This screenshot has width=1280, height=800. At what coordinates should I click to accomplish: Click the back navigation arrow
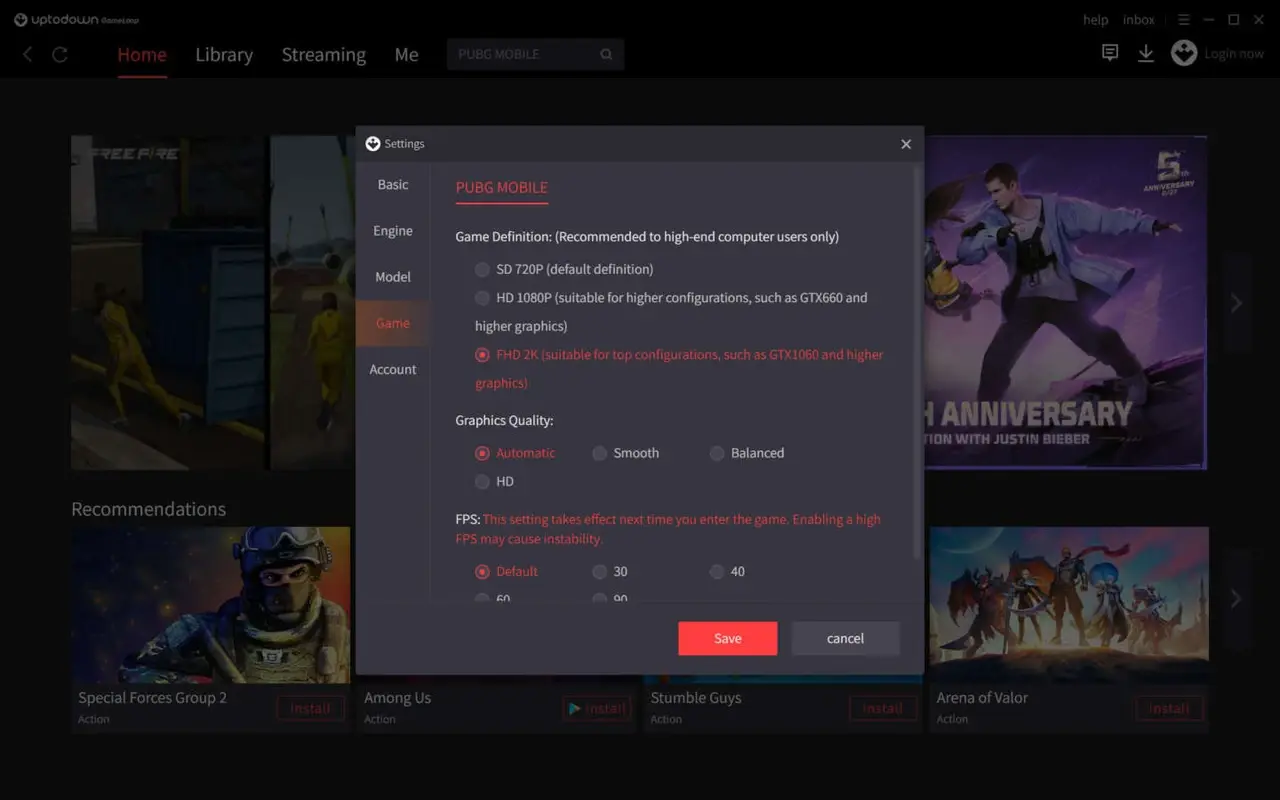tap(27, 54)
